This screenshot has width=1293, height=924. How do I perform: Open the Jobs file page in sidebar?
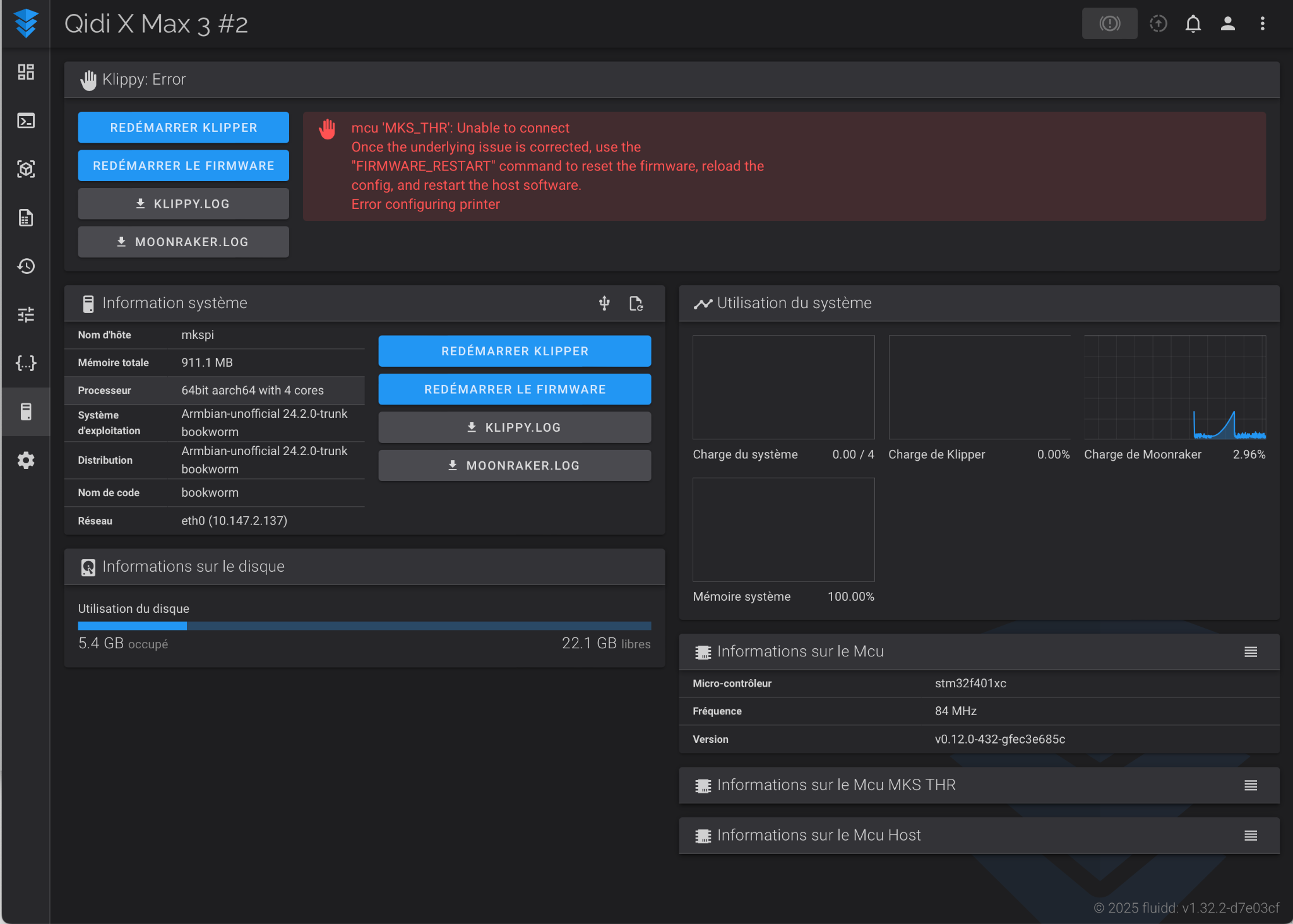point(26,218)
